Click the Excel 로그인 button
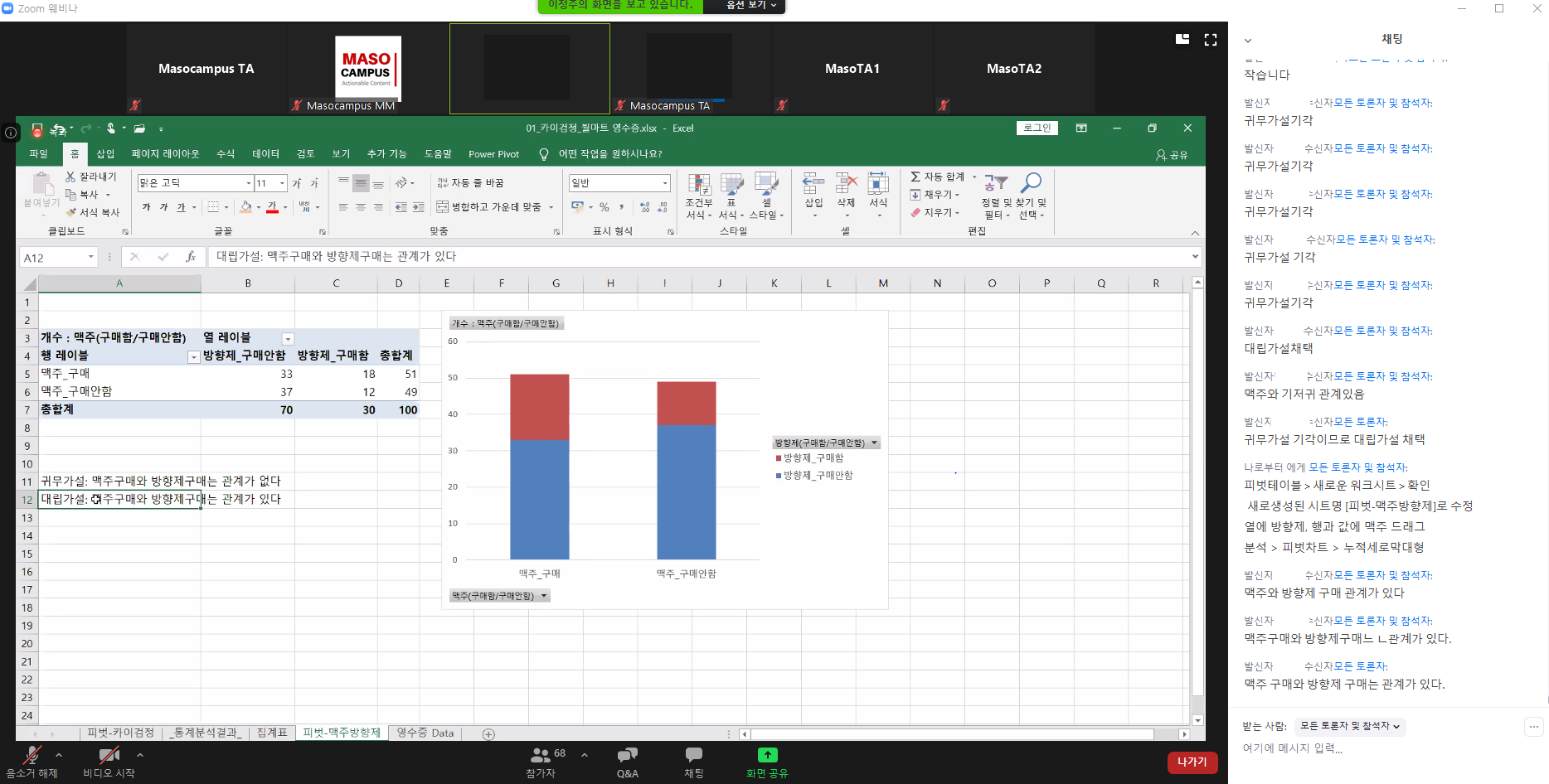1549x784 pixels. (x=1037, y=128)
